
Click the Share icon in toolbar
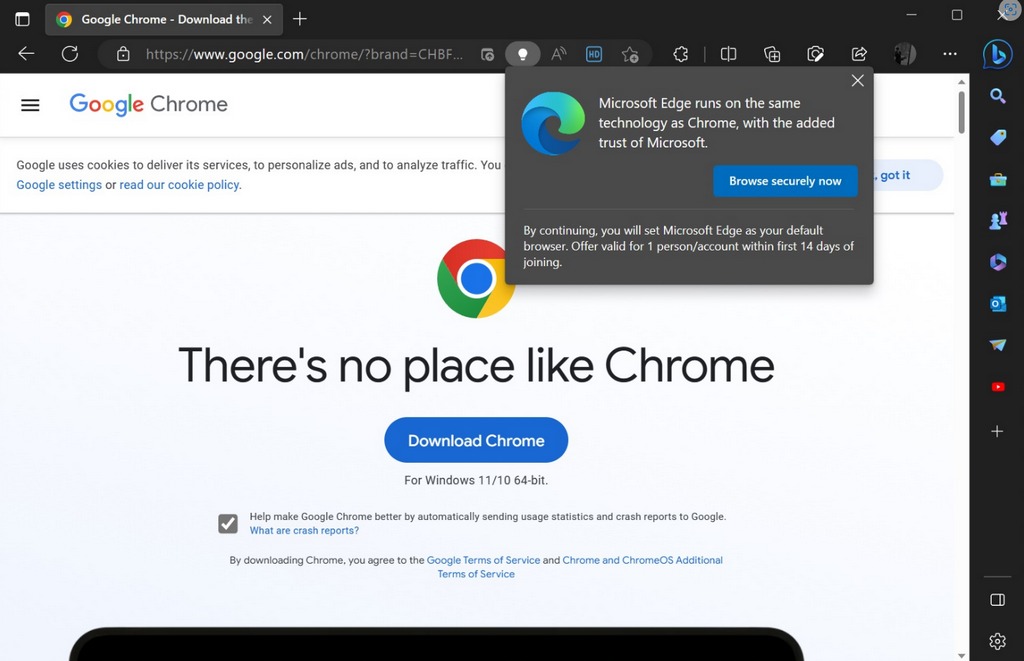(x=859, y=54)
